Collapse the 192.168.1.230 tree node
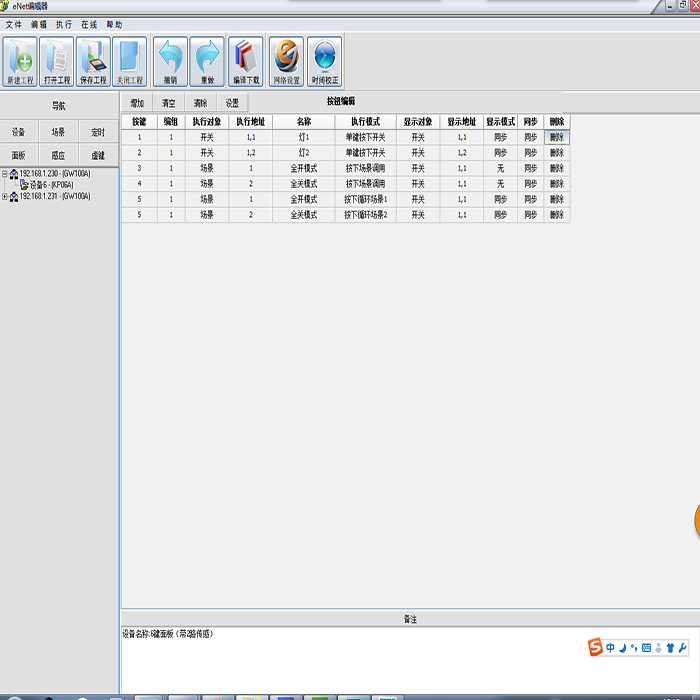Screen dimensions: 700x700 point(4,174)
